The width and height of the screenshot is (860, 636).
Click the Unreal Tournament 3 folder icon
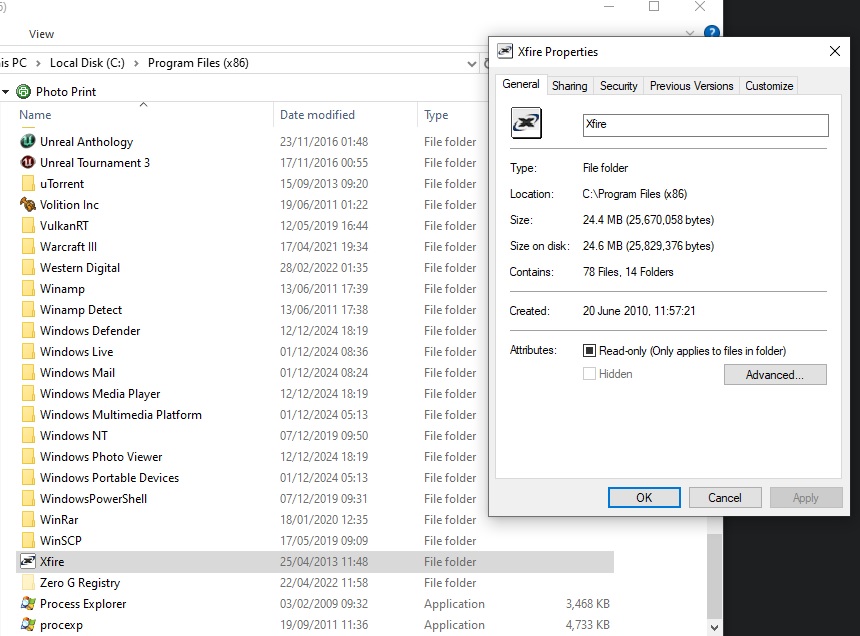point(28,162)
